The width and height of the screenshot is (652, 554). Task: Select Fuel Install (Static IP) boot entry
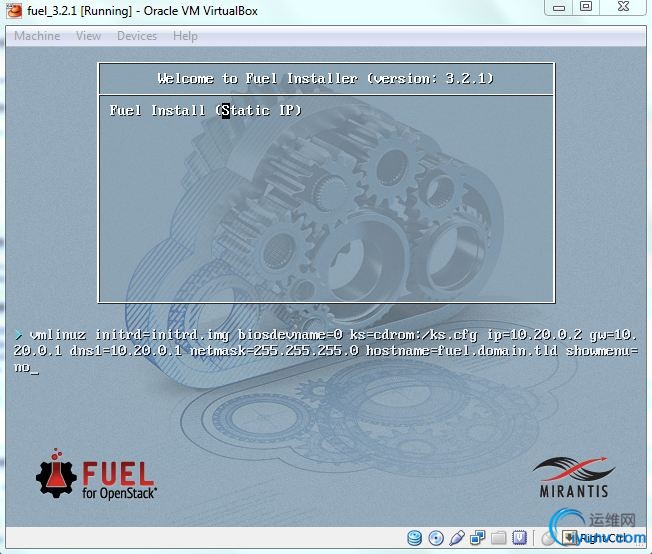pyautogui.click(x=205, y=111)
